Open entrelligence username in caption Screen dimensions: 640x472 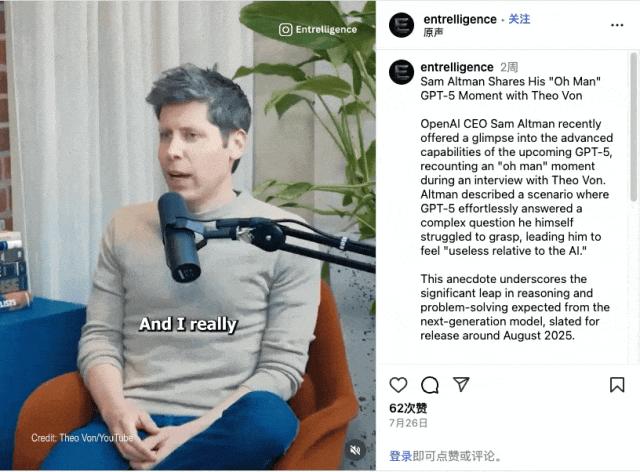(457, 67)
